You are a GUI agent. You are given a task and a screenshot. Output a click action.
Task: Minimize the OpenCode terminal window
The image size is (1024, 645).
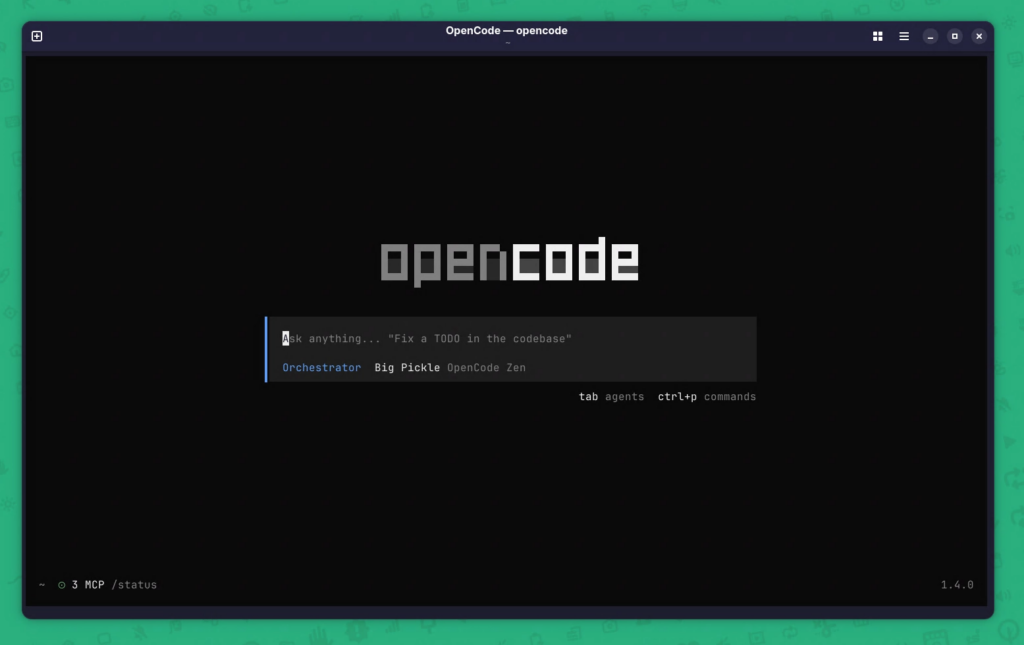tap(930, 36)
